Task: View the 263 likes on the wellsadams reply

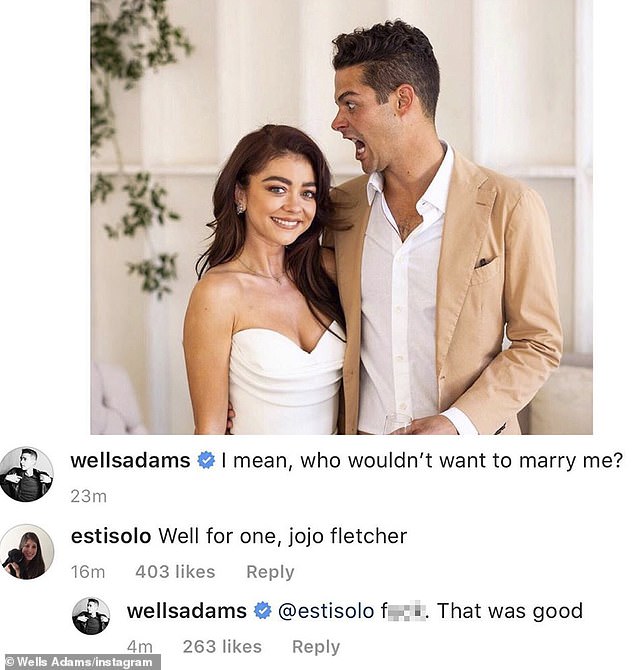Action: pos(222,647)
